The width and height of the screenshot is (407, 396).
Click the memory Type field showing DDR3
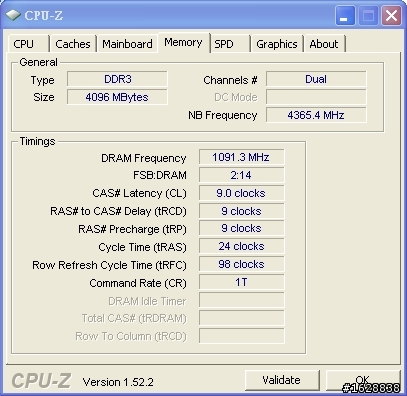117,79
